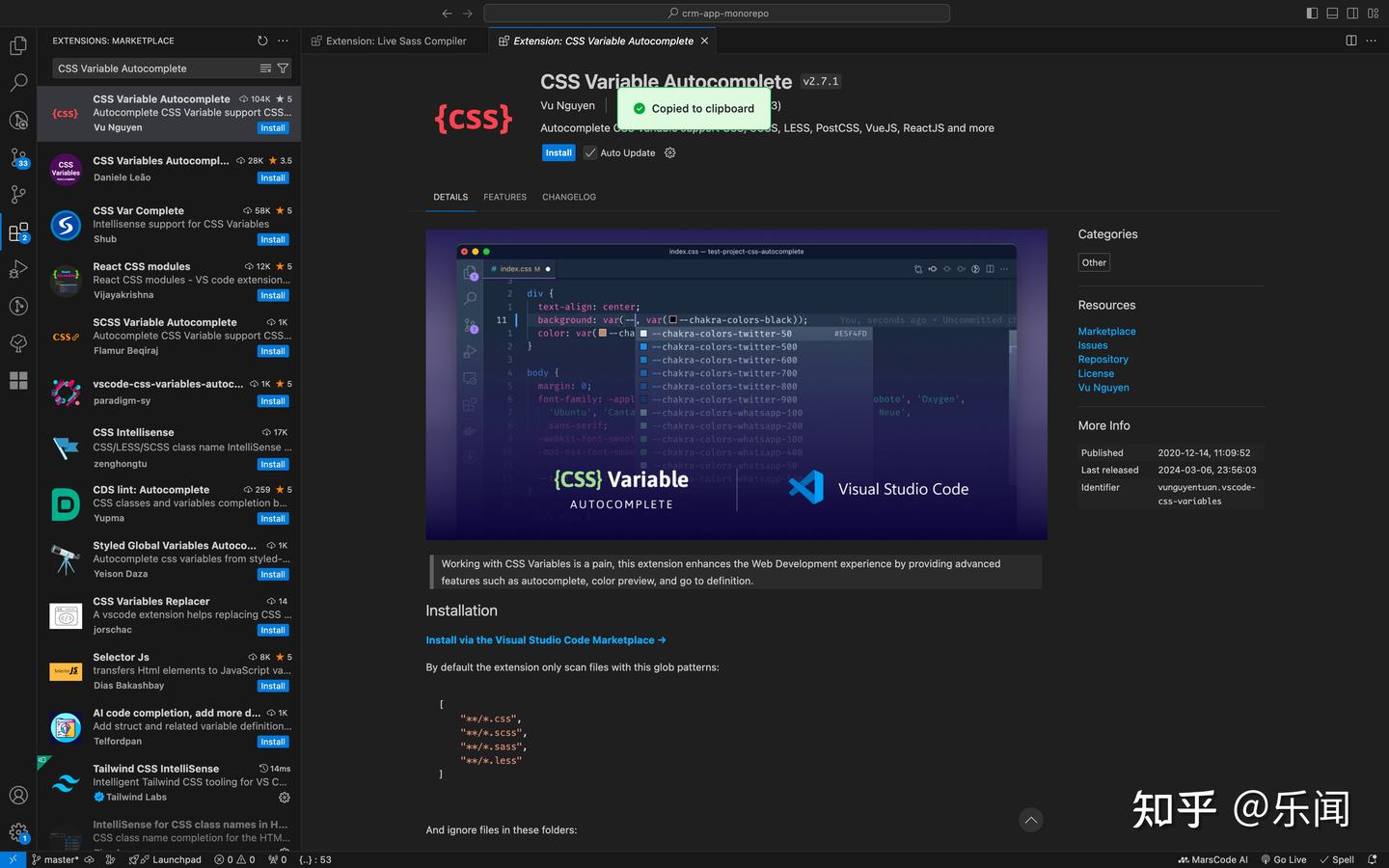
Task: Open the editor more actions ellipsis menu
Action: click(1371, 41)
